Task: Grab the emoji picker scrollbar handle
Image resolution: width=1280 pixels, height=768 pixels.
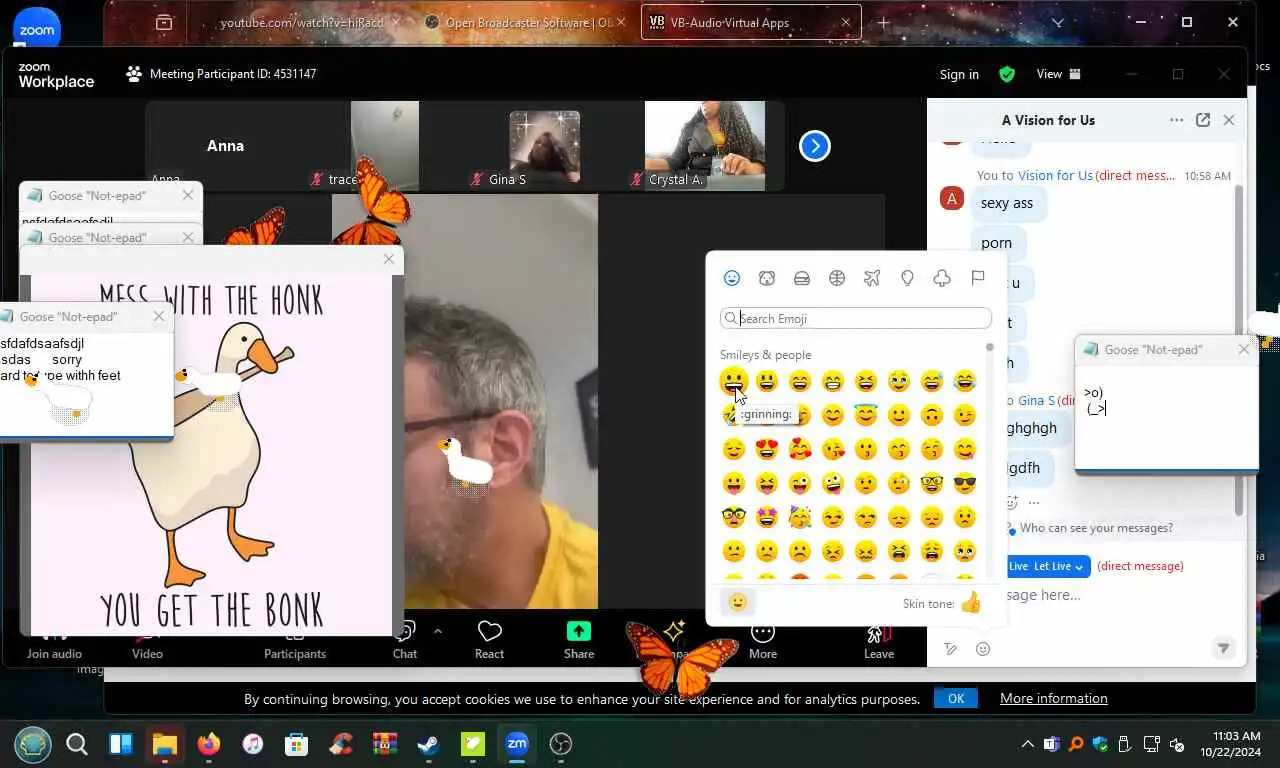Action: (x=990, y=347)
